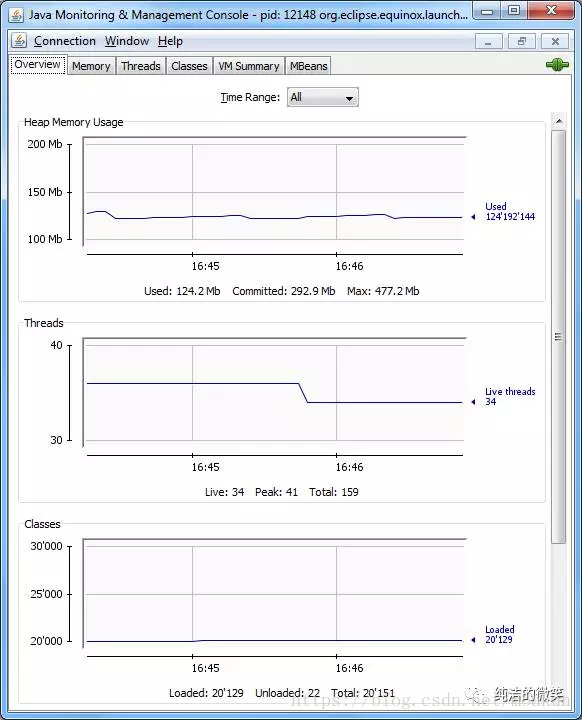The image size is (582, 720).
Task: Click the scrollbar up arrow
Action: (x=559, y=121)
